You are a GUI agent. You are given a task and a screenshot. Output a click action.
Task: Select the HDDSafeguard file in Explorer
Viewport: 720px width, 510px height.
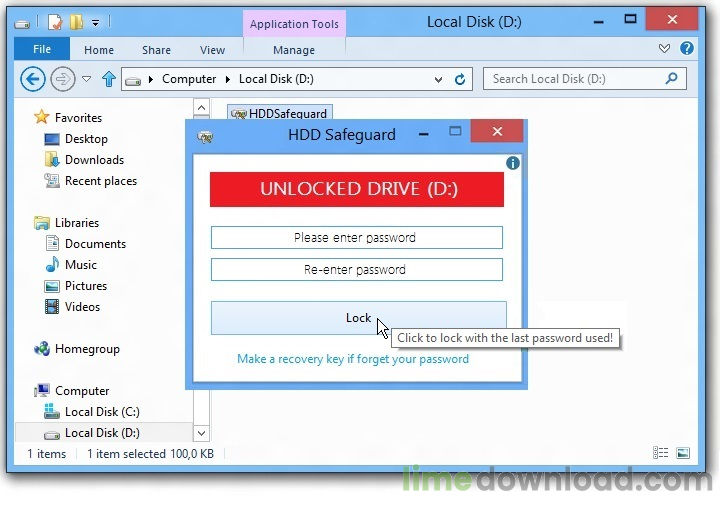pyautogui.click(x=280, y=112)
